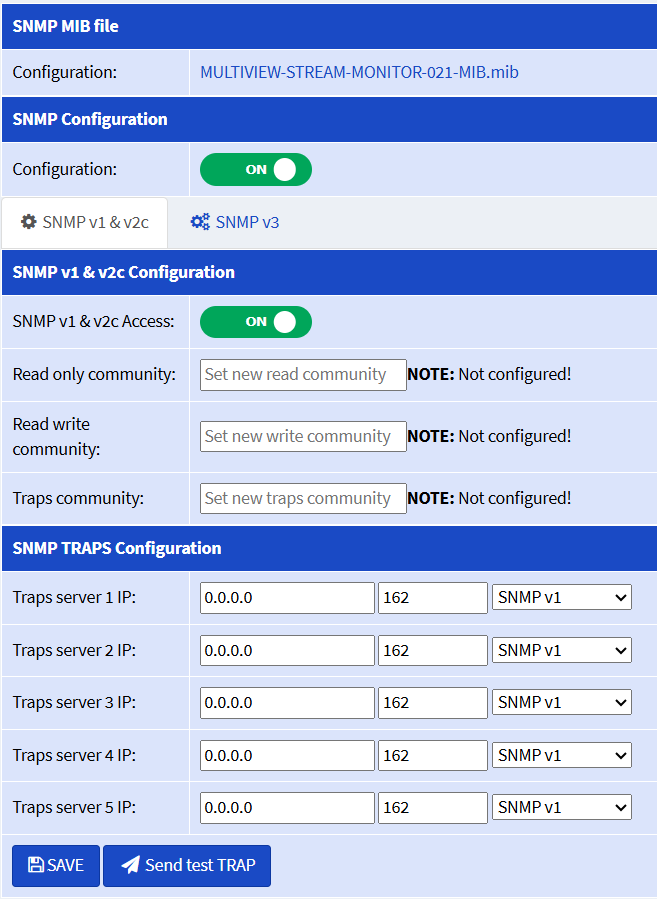This screenshot has width=657, height=899.
Task: Toggle the SNMP v1 & v2c Access switch
Action: click(256, 322)
